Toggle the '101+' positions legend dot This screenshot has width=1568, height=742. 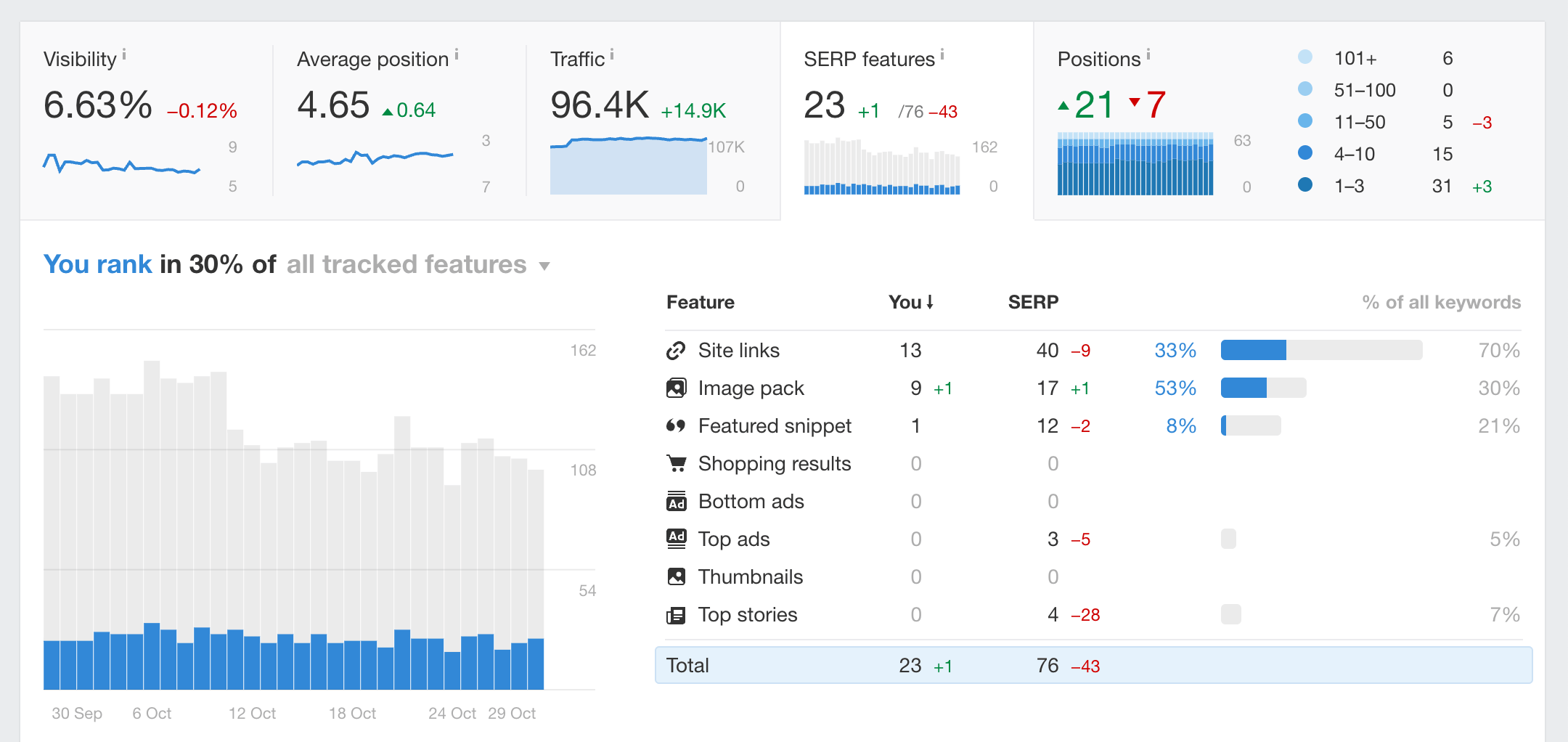tap(1305, 57)
